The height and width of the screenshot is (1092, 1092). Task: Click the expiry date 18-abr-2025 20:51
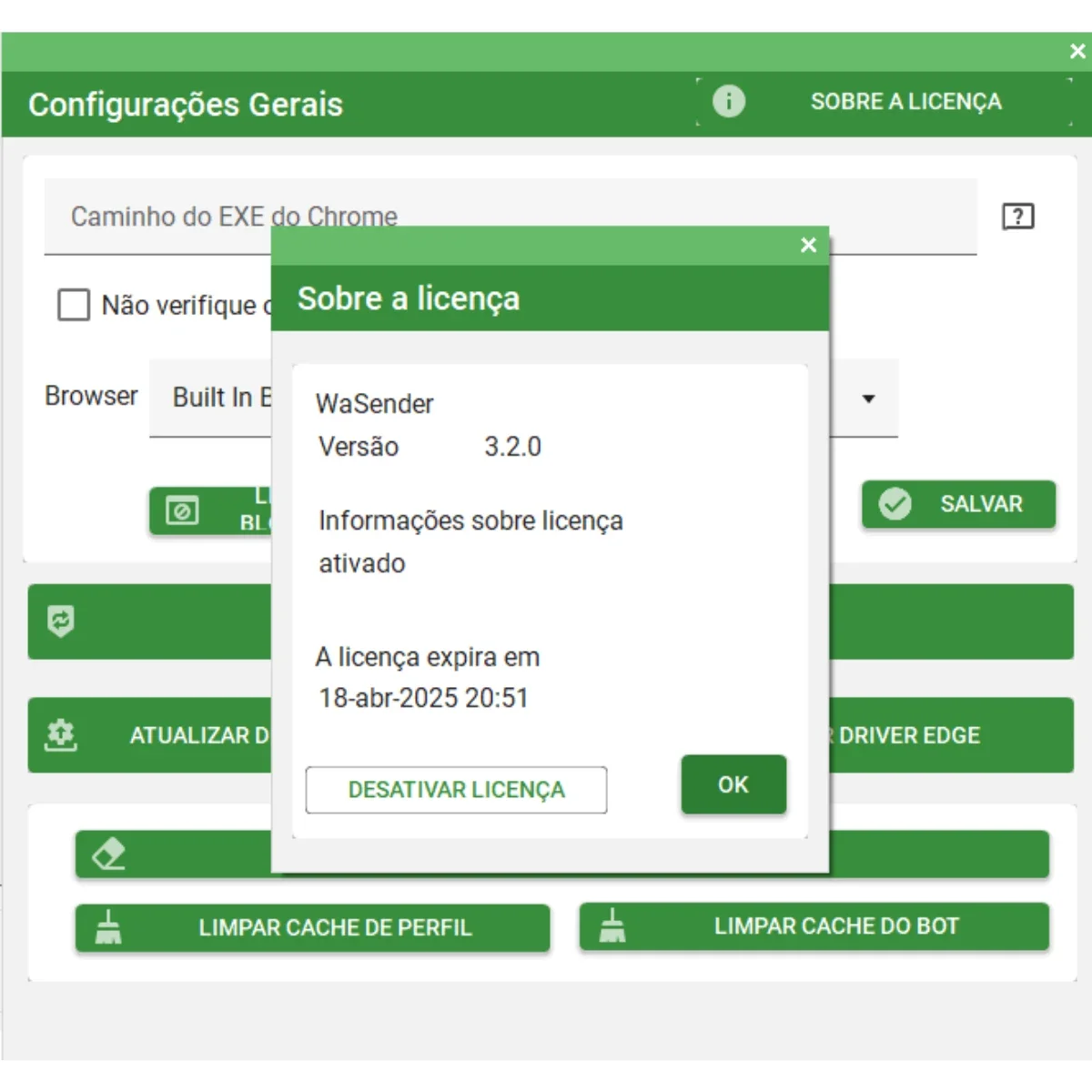423,698
